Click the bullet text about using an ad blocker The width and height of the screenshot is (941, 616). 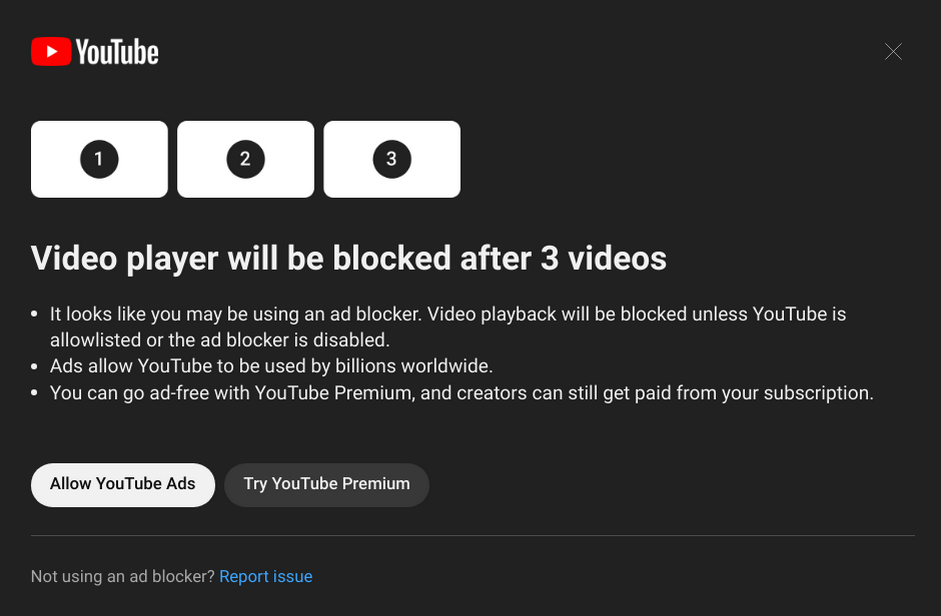448,327
